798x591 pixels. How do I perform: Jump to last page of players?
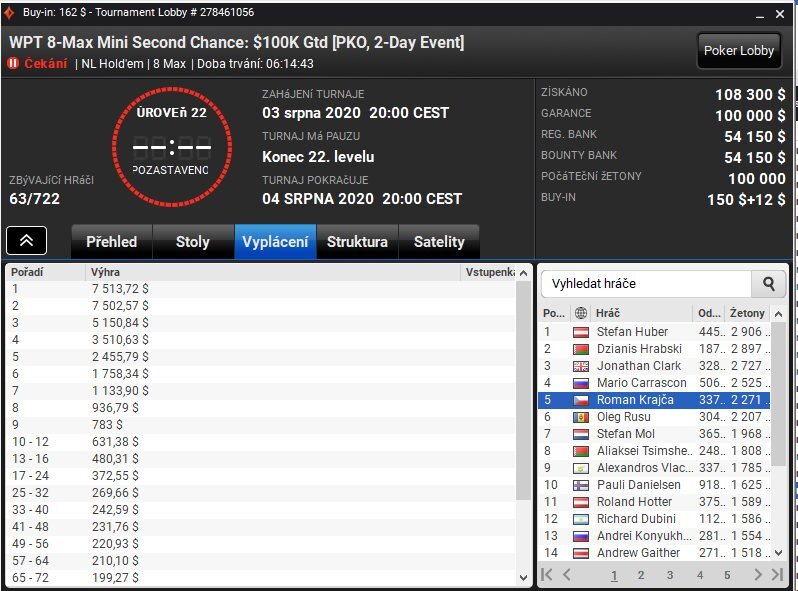pyautogui.click(x=777, y=575)
